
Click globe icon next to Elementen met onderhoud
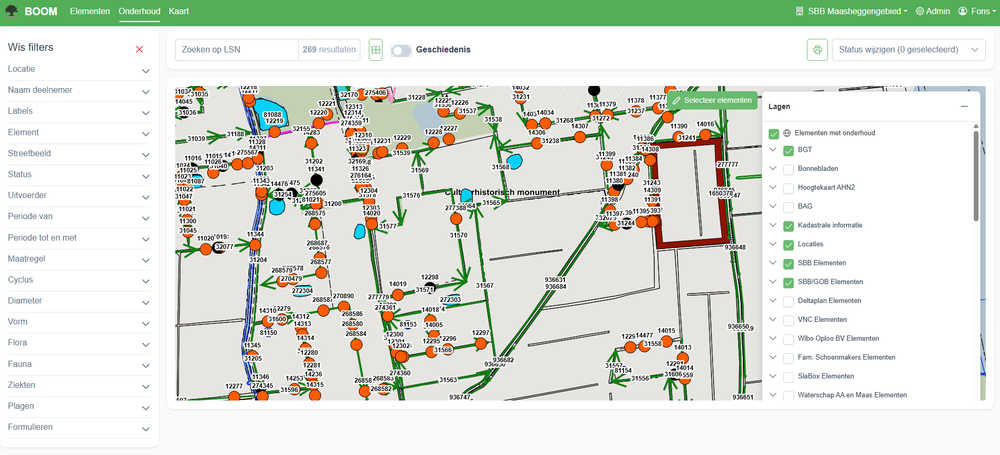(787, 133)
